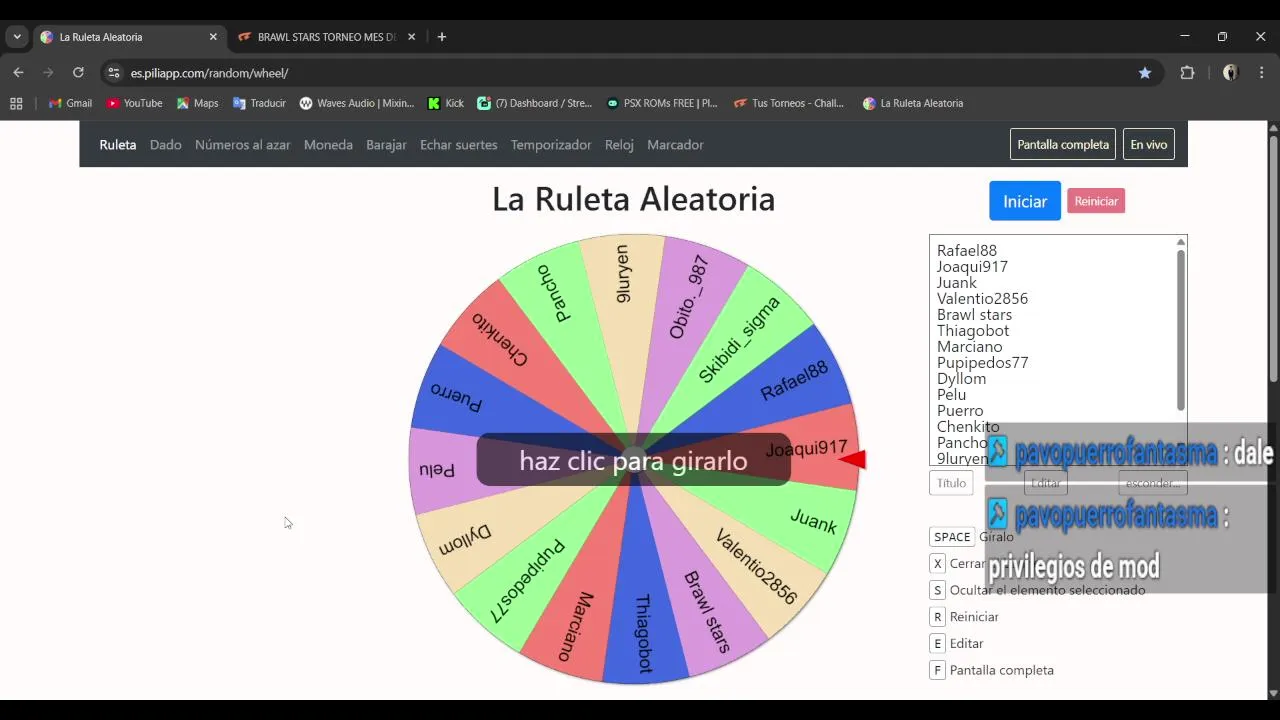This screenshot has width=1280, height=720.
Task: Click the S key for Ocultar elemento
Action: 937,590
